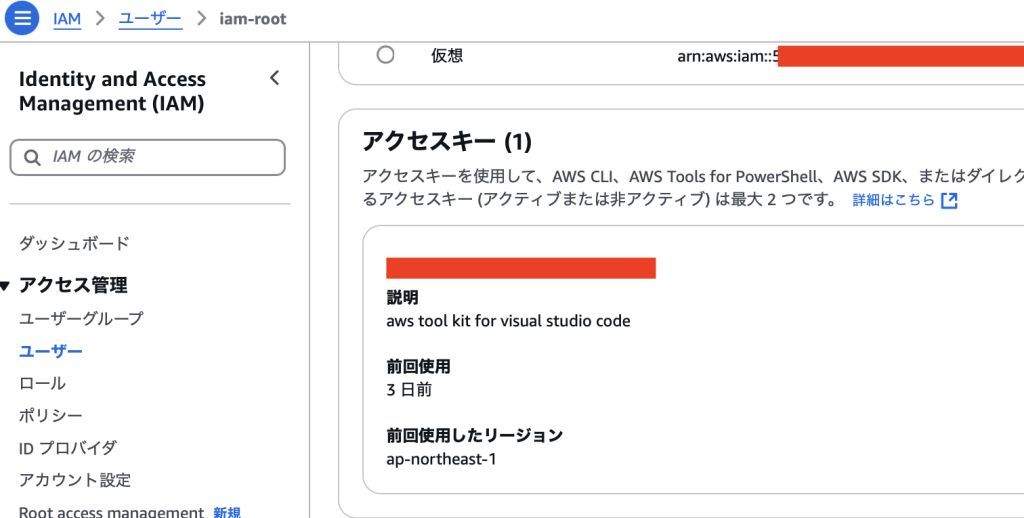Collapse the IAM sidebar with the chevron
Screen dimensions: 1024x518
[x=275, y=78]
